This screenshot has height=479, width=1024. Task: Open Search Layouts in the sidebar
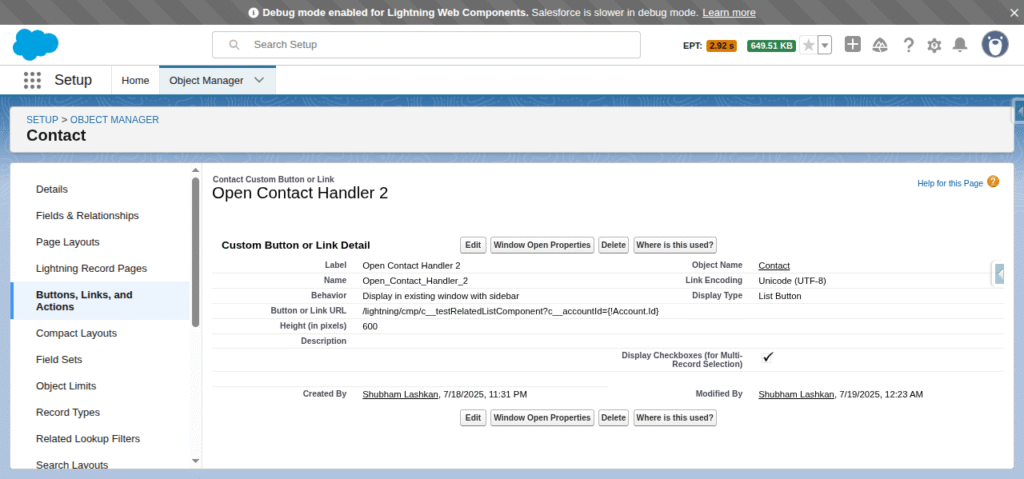click(71, 465)
